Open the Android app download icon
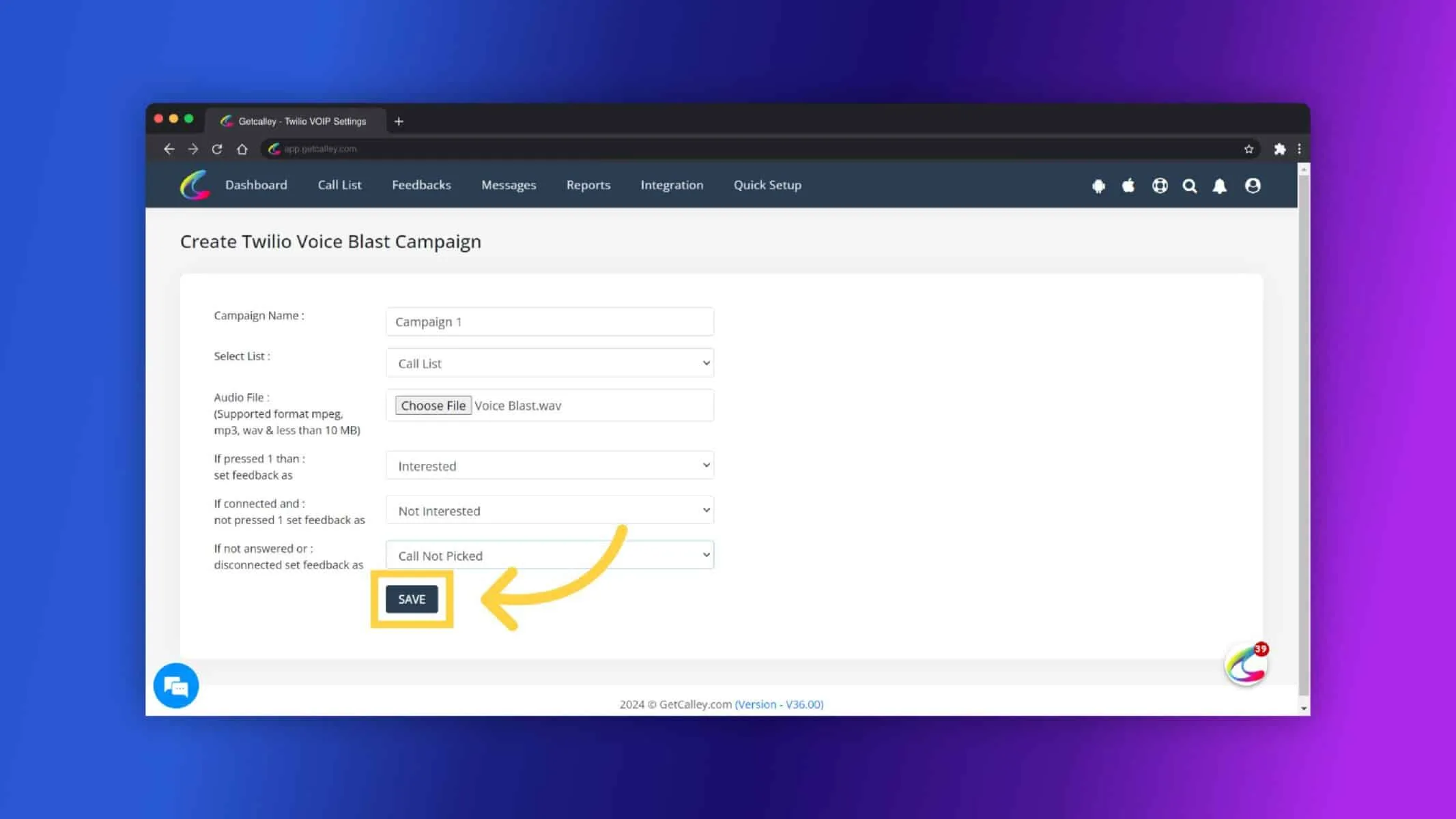This screenshot has width=1456, height=819. tap(1098, 186)
